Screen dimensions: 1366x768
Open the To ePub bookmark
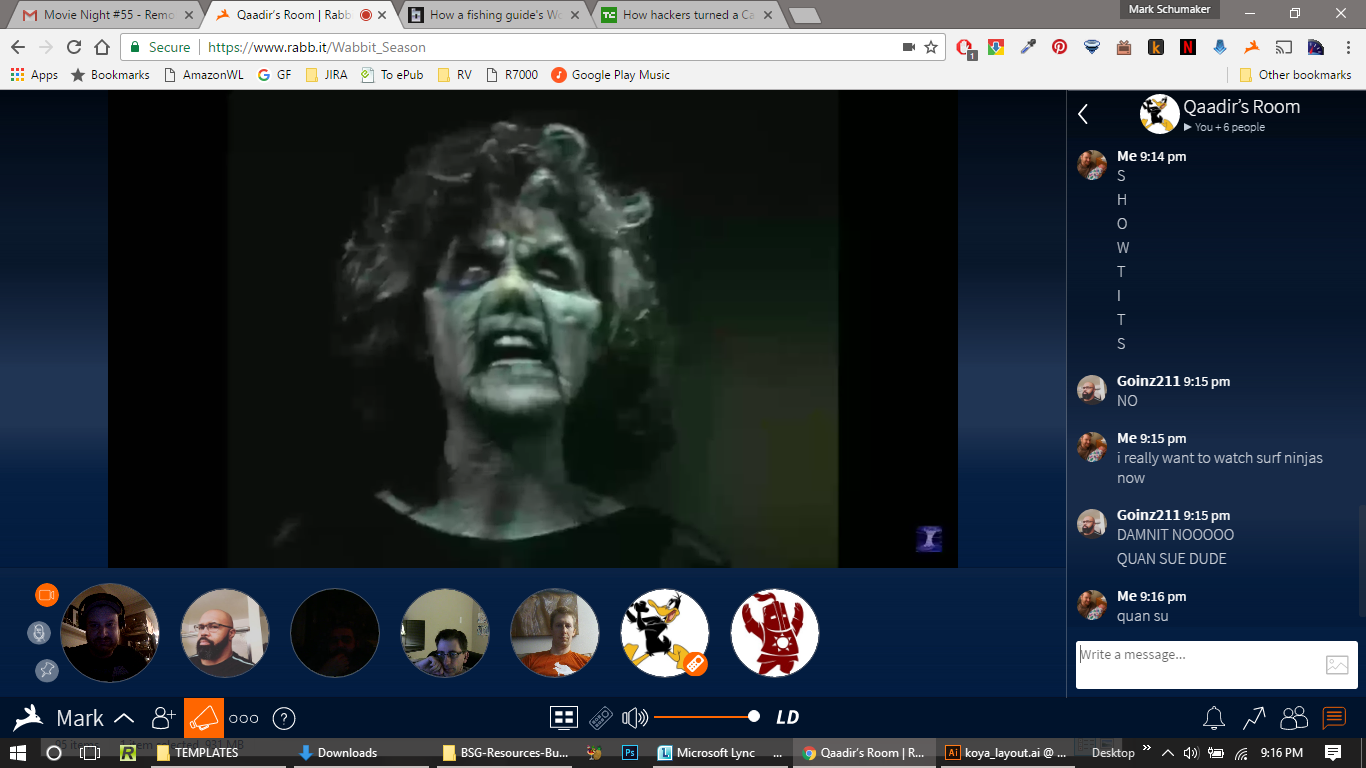(x=392, y=75)
